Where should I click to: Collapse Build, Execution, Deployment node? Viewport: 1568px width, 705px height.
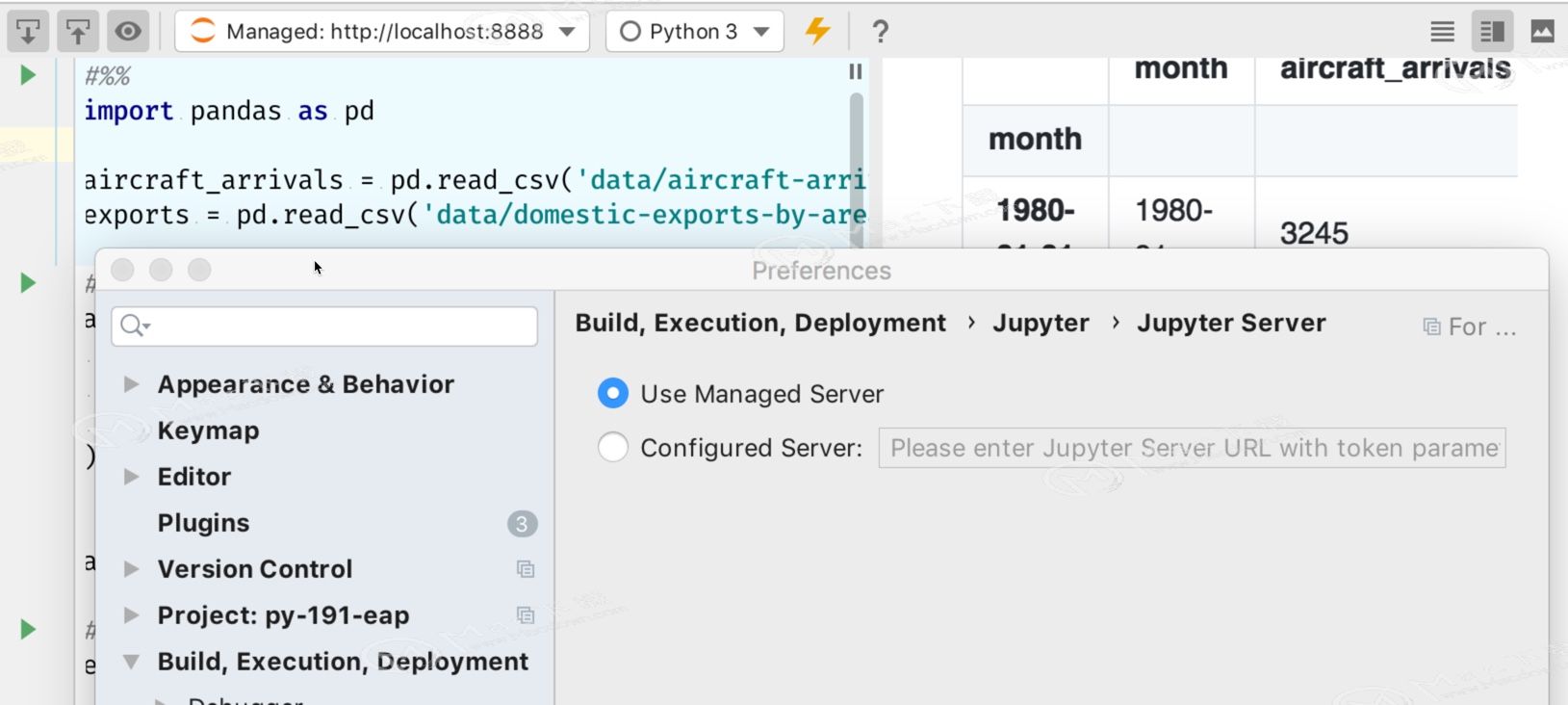coord(131,662)
